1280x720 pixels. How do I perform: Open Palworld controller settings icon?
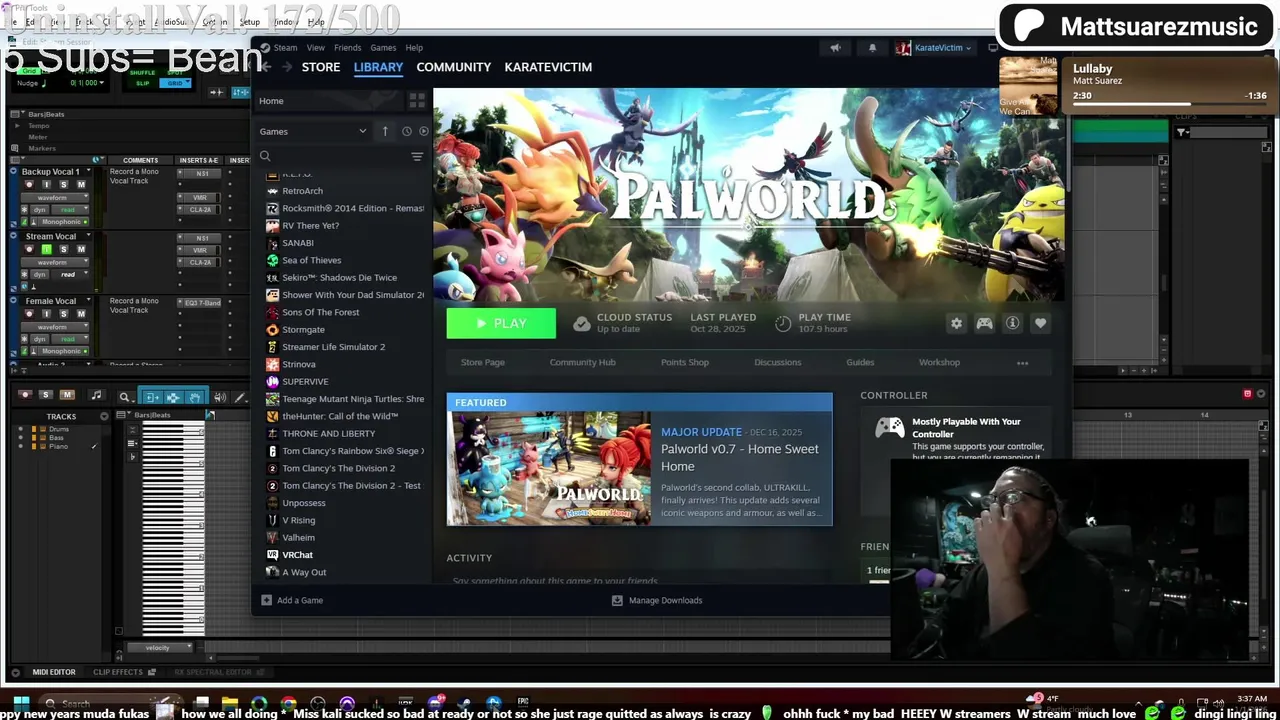pyautogui.click(x=984, y=323)
